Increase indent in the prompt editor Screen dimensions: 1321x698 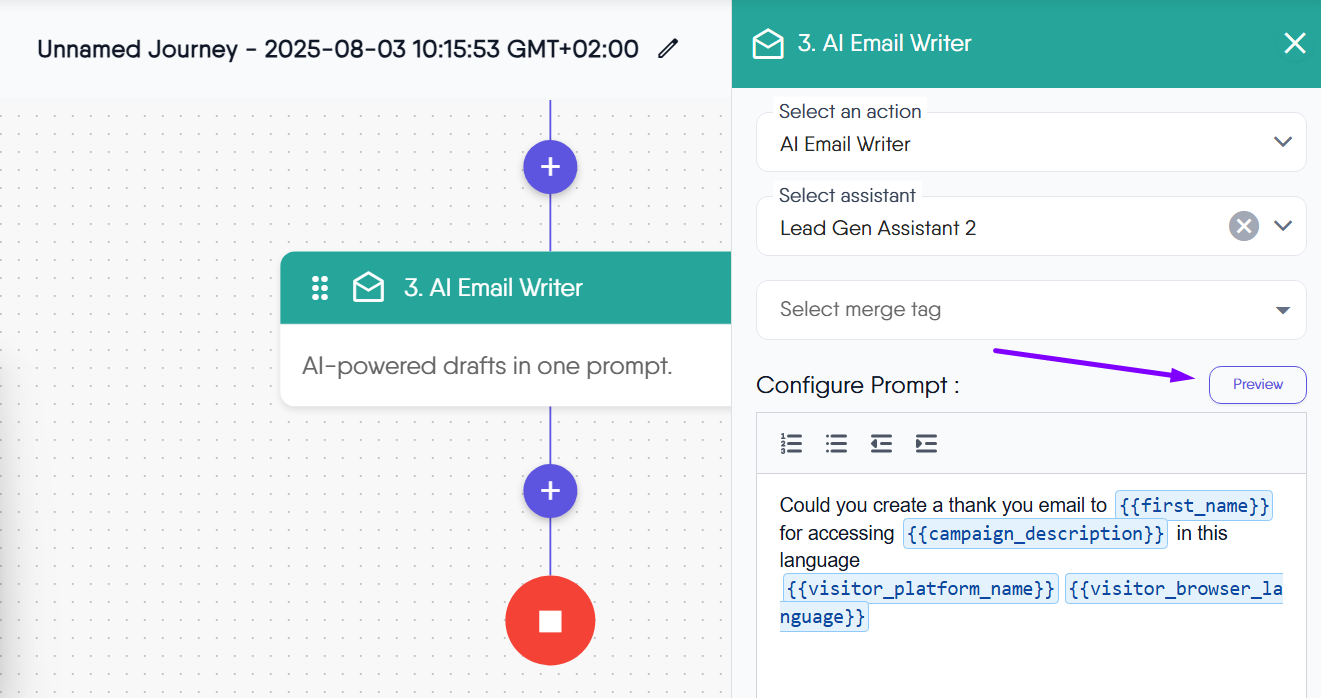pyautogui.click(x=926, y=444)
